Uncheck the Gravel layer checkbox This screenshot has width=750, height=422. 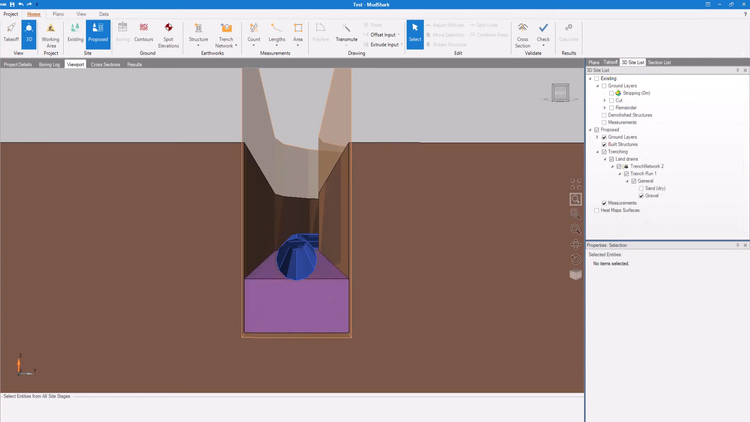(x=642, y=196)
